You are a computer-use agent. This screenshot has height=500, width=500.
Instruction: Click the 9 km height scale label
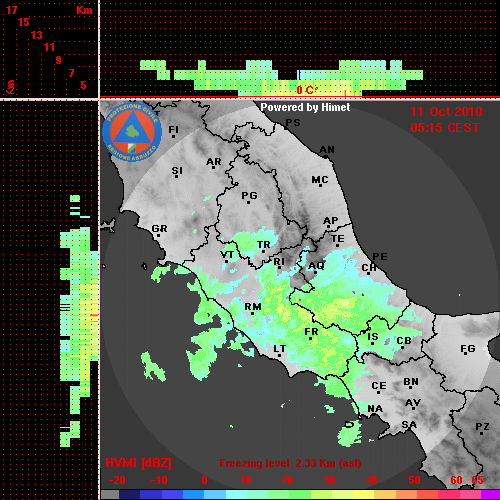click(x=58, y=60)
